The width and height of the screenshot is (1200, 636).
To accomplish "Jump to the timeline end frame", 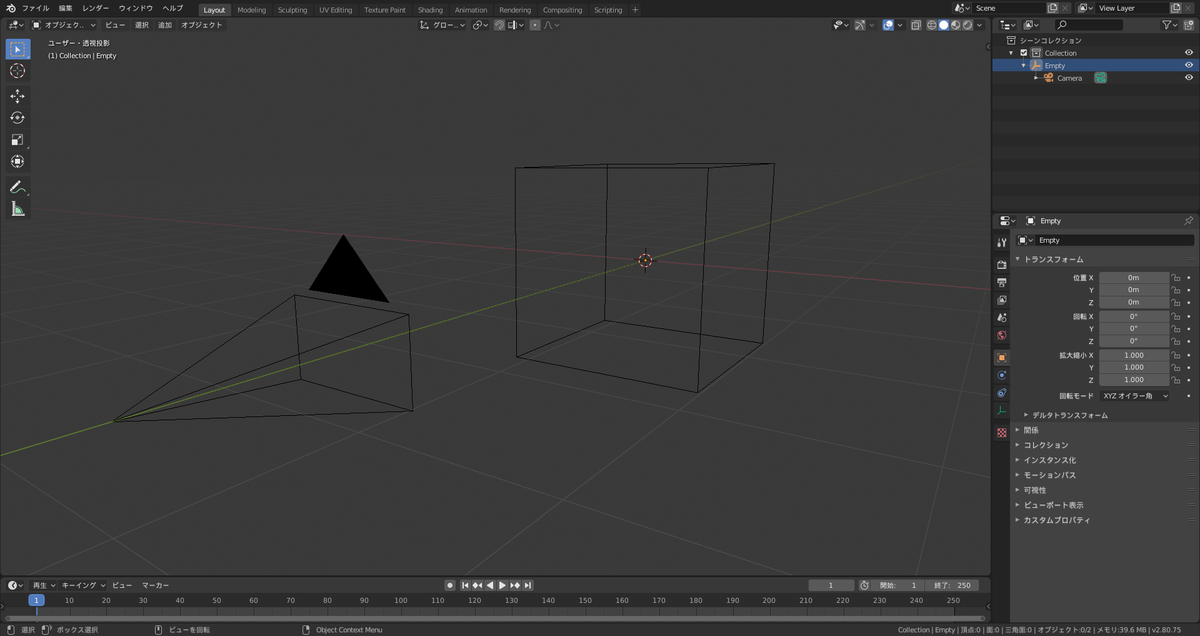I will (527, 585).
